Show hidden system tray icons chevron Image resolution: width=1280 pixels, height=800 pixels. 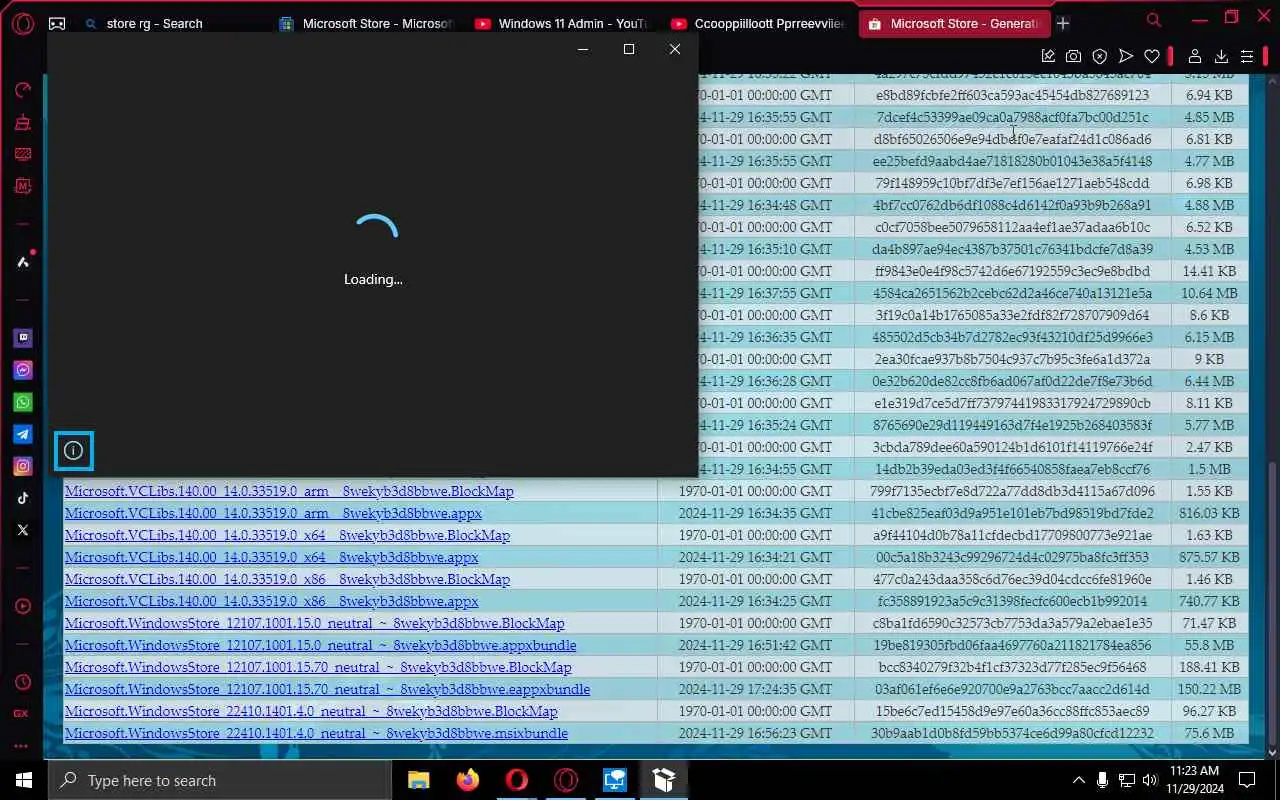click(x=1079, y=780)
